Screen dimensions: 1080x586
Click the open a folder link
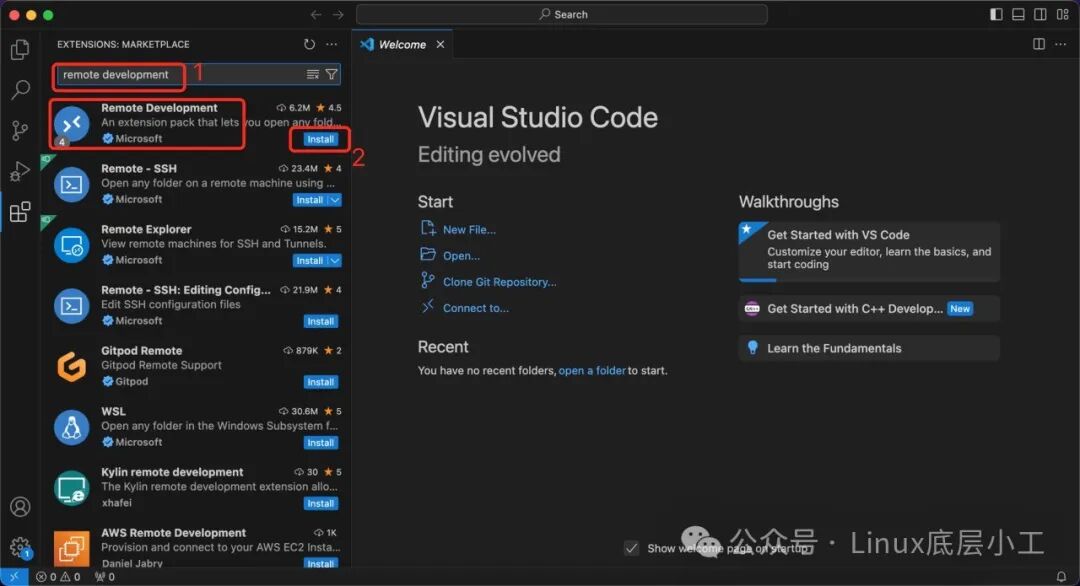592,370
